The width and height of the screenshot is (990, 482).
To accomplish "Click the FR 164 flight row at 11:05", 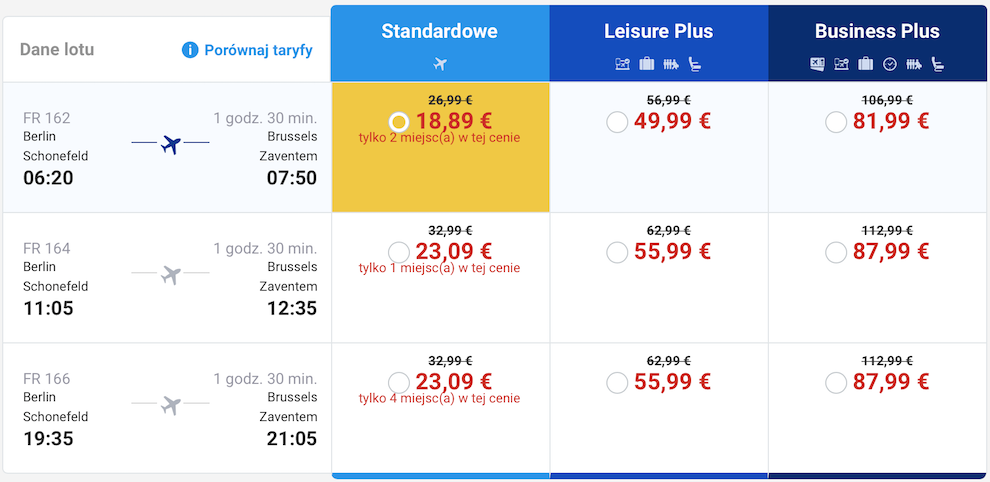I will [x=167, y=278].
